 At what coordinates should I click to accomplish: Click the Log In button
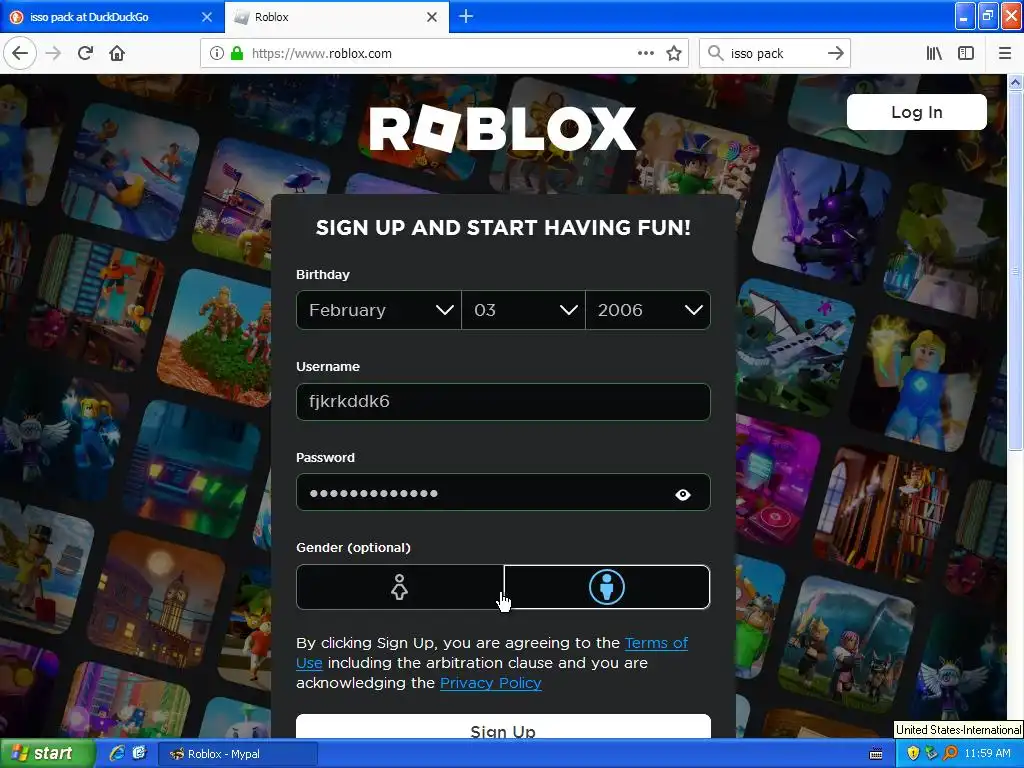916,112
